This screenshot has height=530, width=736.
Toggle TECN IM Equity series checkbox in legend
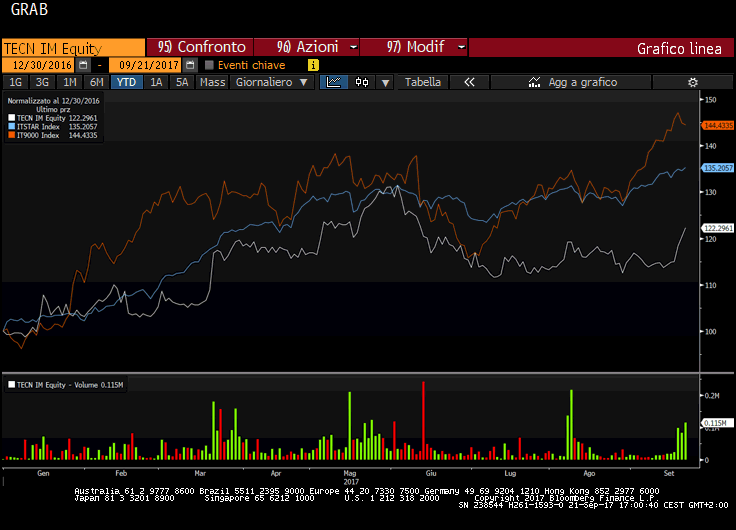point(12,118)
